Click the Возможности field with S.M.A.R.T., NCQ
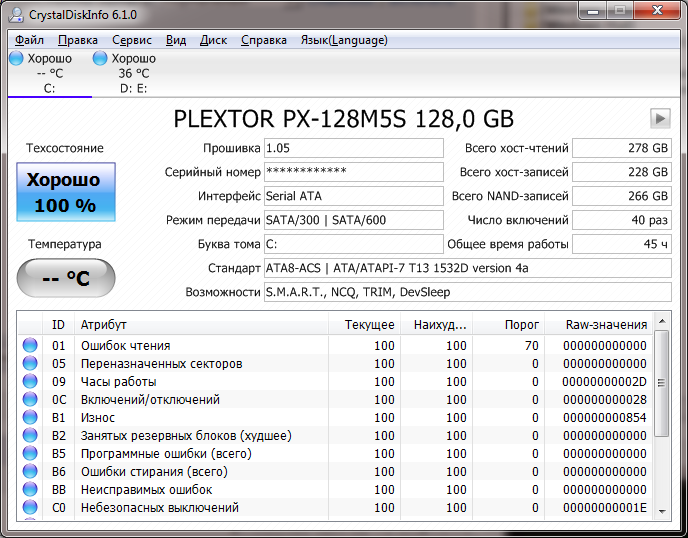This screenshot has width=688, height=538. (468, 292)
